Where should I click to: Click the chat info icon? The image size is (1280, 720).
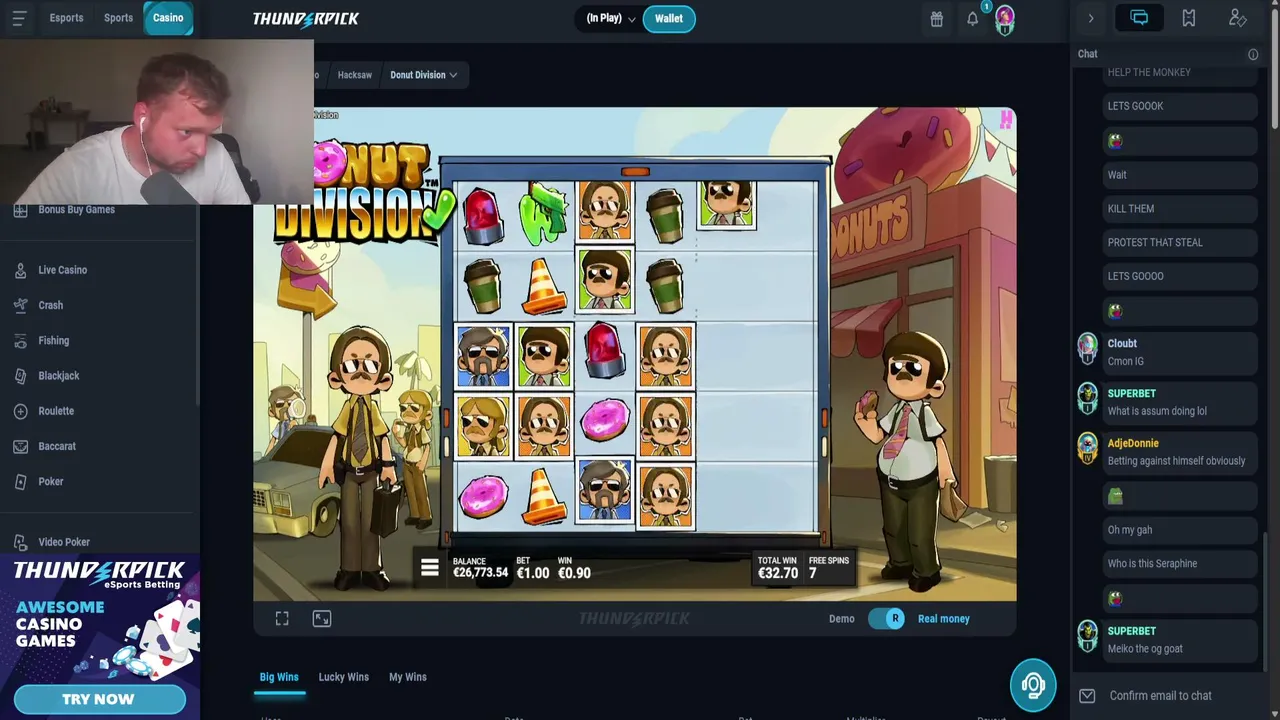click(1253, 54)
